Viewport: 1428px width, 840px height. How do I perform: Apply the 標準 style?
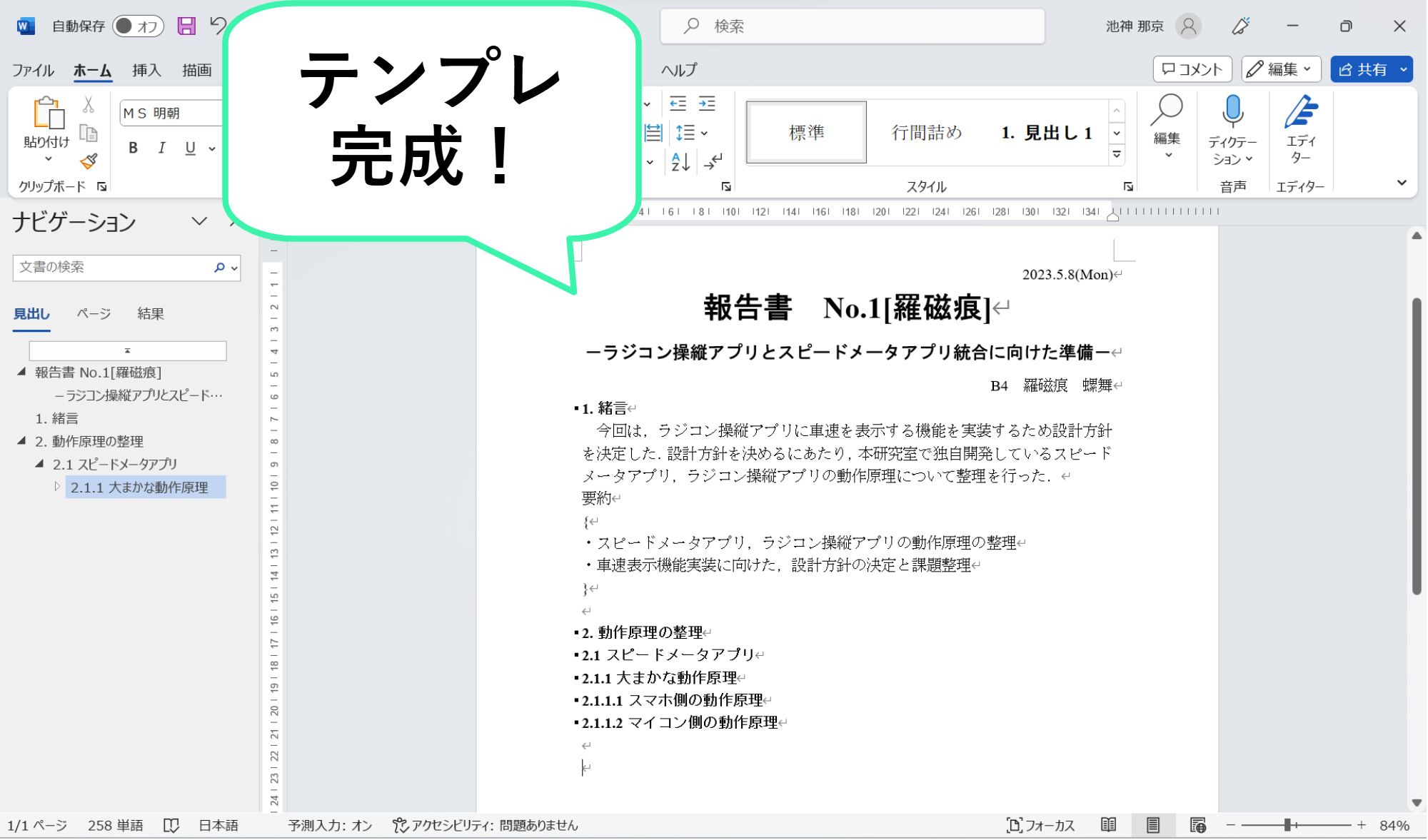pos(807,132)
